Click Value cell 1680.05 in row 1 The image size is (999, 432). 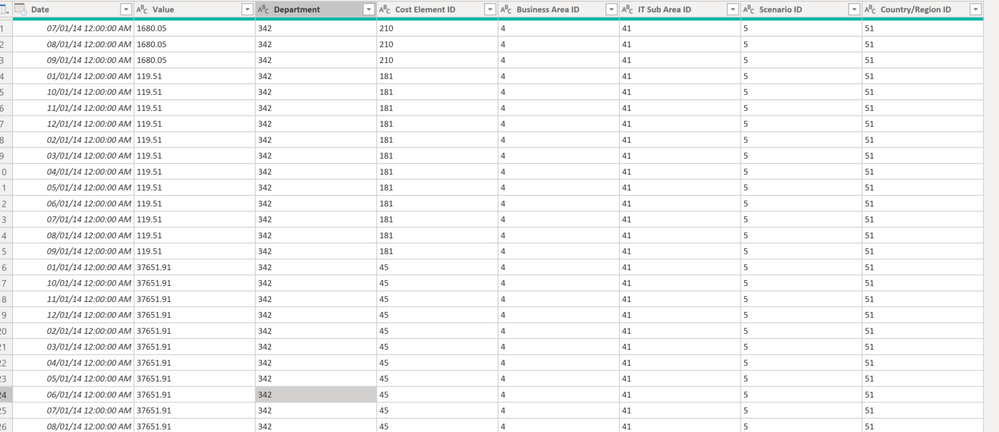[x=194, y=28]
